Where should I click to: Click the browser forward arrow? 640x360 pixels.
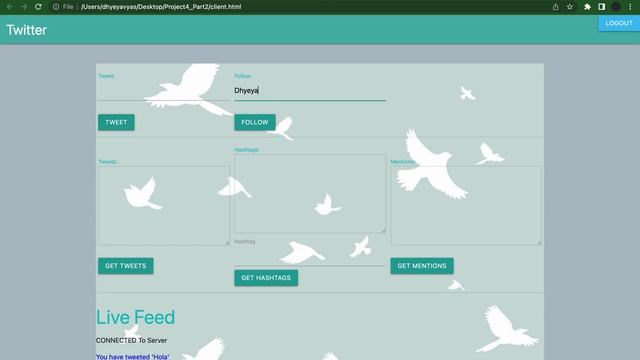(x=24, y=7)
